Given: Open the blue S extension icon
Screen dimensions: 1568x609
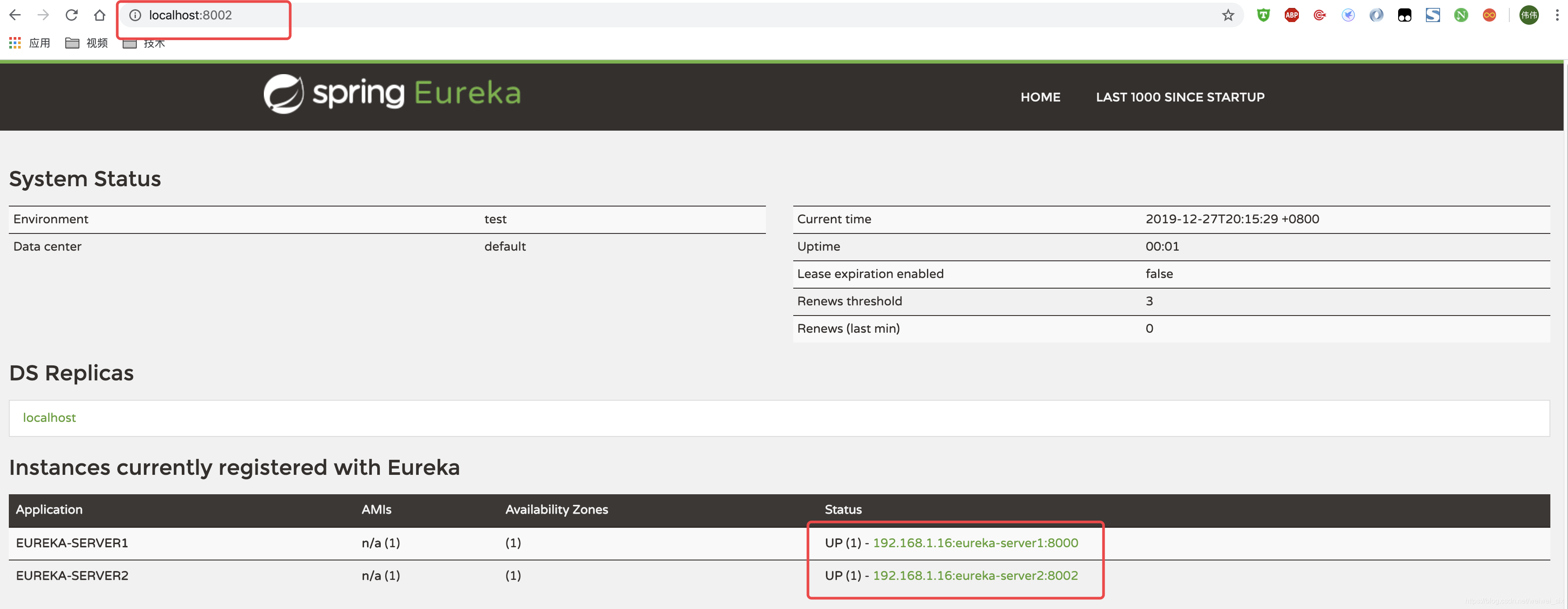Looking at the screenshot, I should point(1433,15).
